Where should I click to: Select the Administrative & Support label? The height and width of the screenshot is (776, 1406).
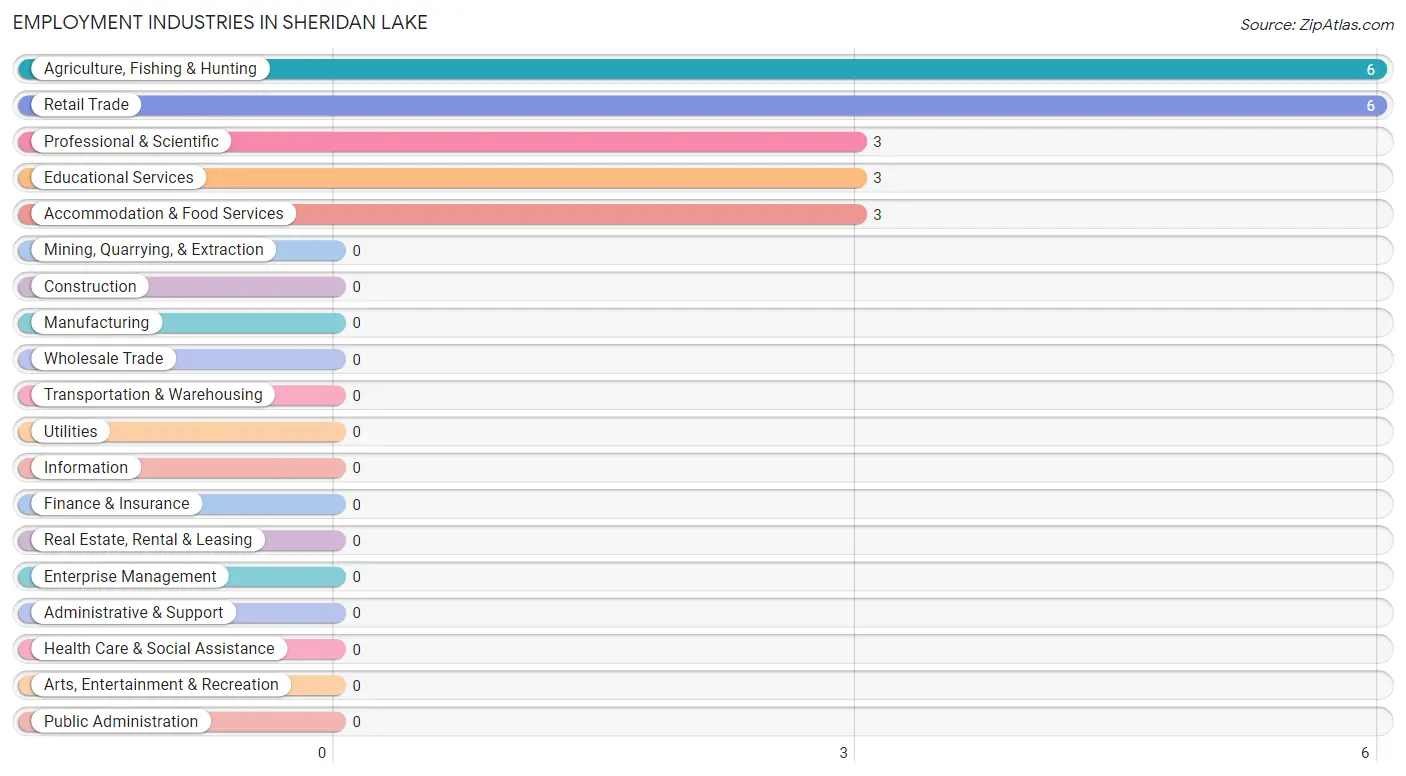(134, 613)
